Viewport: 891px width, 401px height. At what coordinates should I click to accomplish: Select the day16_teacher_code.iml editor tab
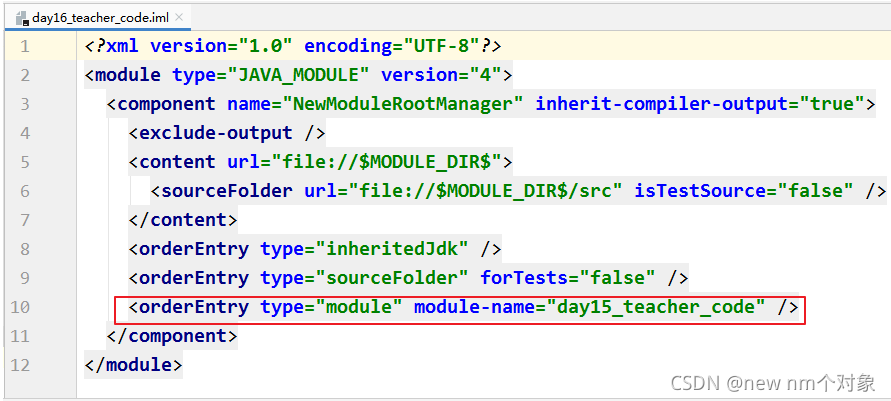point(100,18)
